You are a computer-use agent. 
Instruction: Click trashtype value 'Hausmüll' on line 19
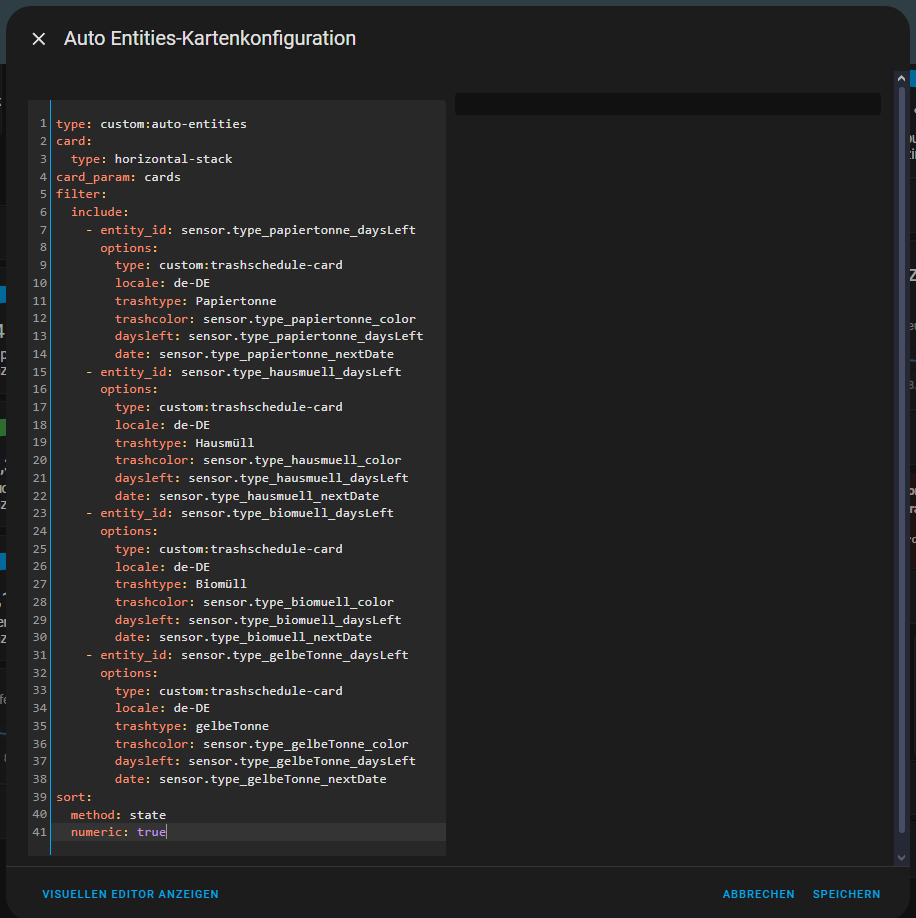[225, 443]
